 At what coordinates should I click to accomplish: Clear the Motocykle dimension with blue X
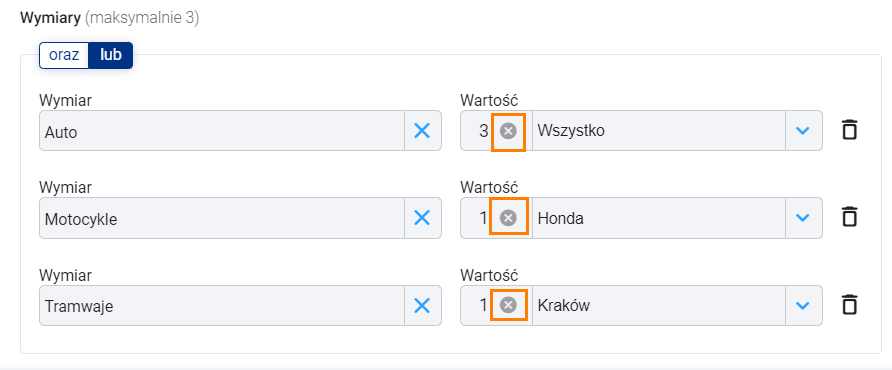[422, 217]
